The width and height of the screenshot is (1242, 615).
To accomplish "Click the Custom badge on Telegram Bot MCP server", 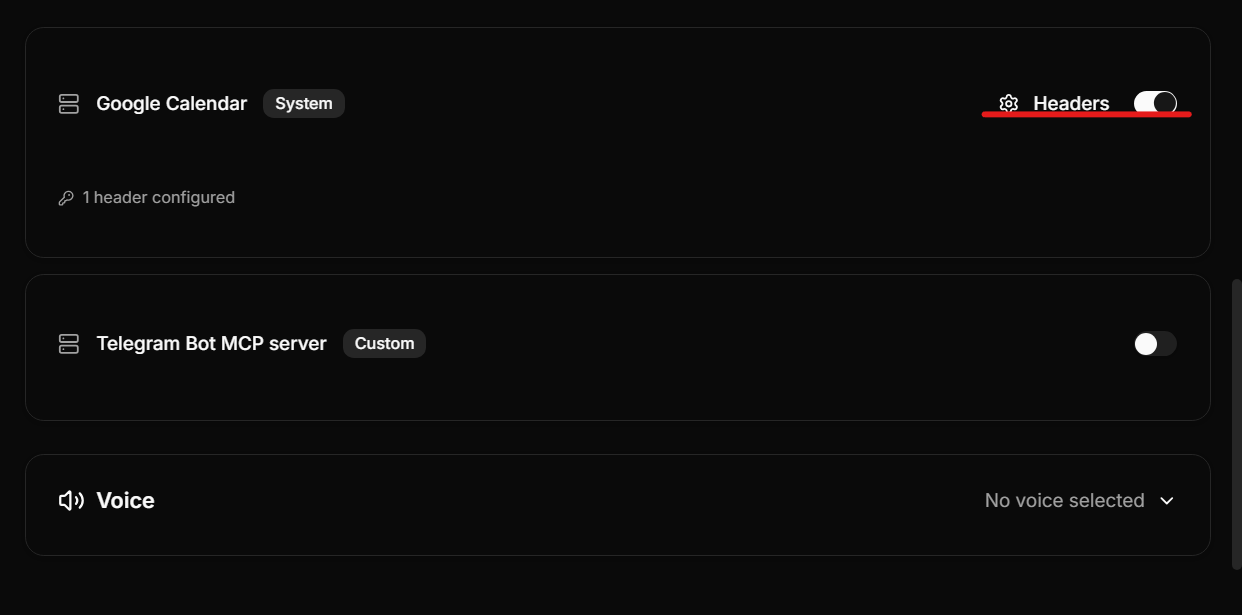I will (384, 343).
